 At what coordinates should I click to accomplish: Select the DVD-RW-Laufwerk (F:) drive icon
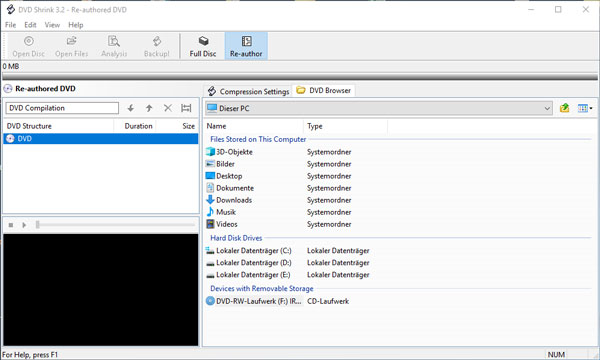click(x=210, y=301)
